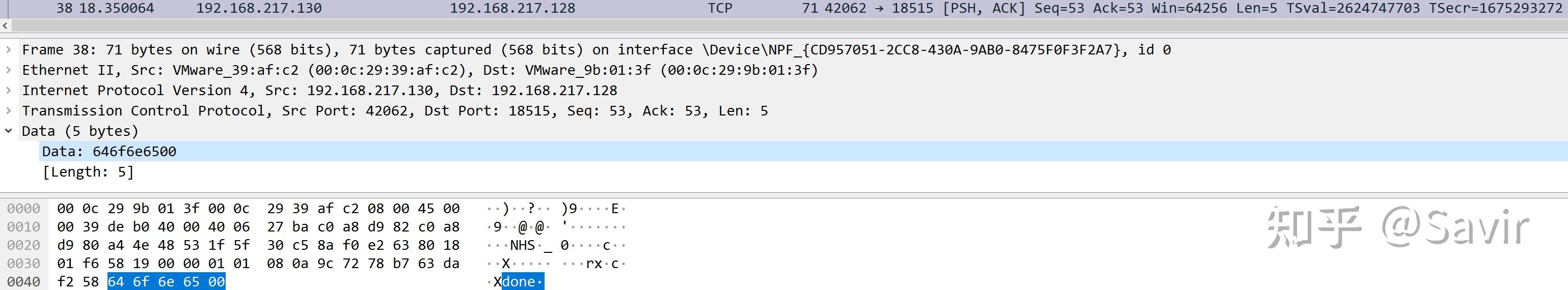This screenshot has width=1568, height=290.
Task: Click the packet 38 Info text with [PSH, ACK]
Action: (983, 8)
